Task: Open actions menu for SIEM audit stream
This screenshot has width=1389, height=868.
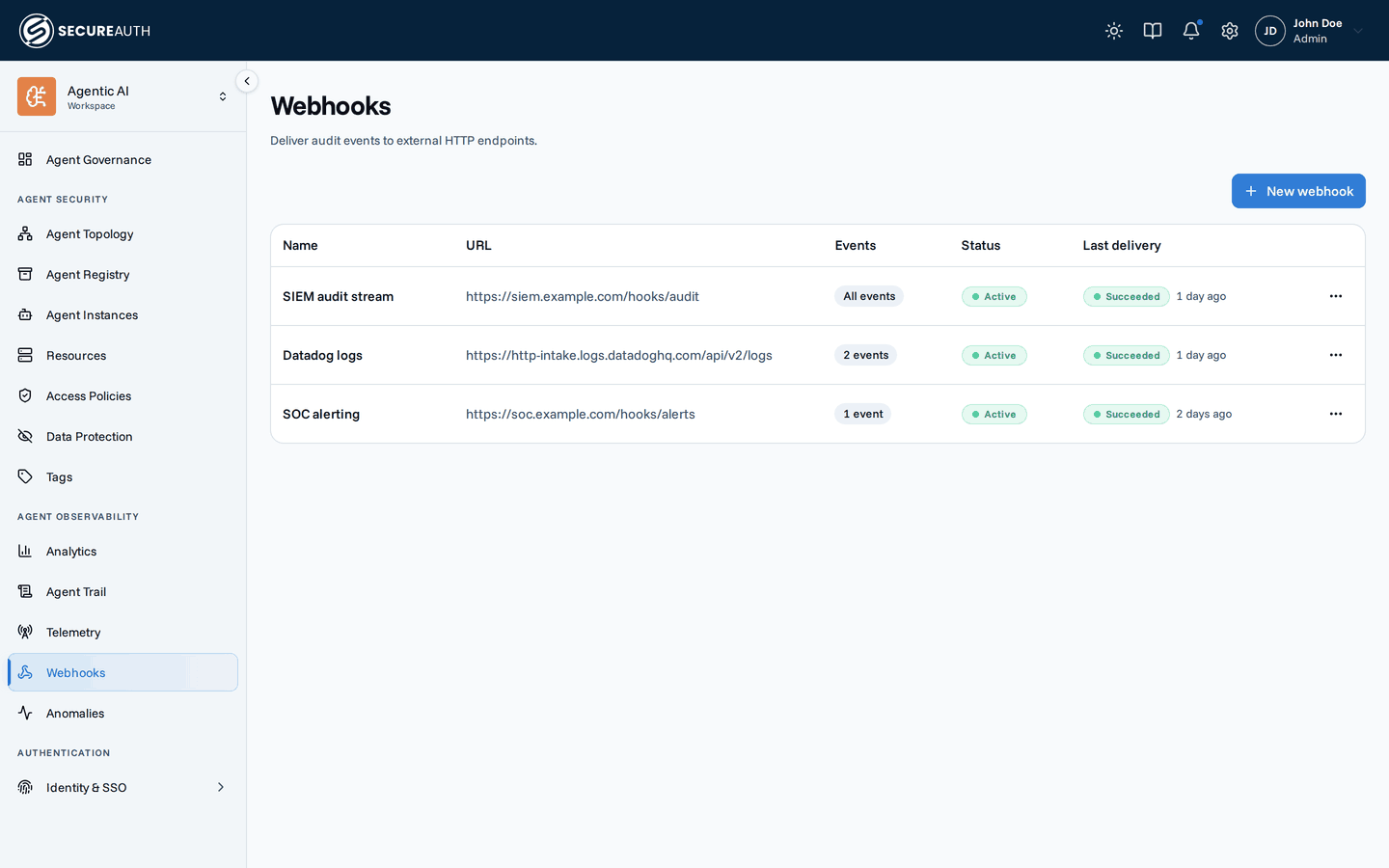Action: [1336, 296]
